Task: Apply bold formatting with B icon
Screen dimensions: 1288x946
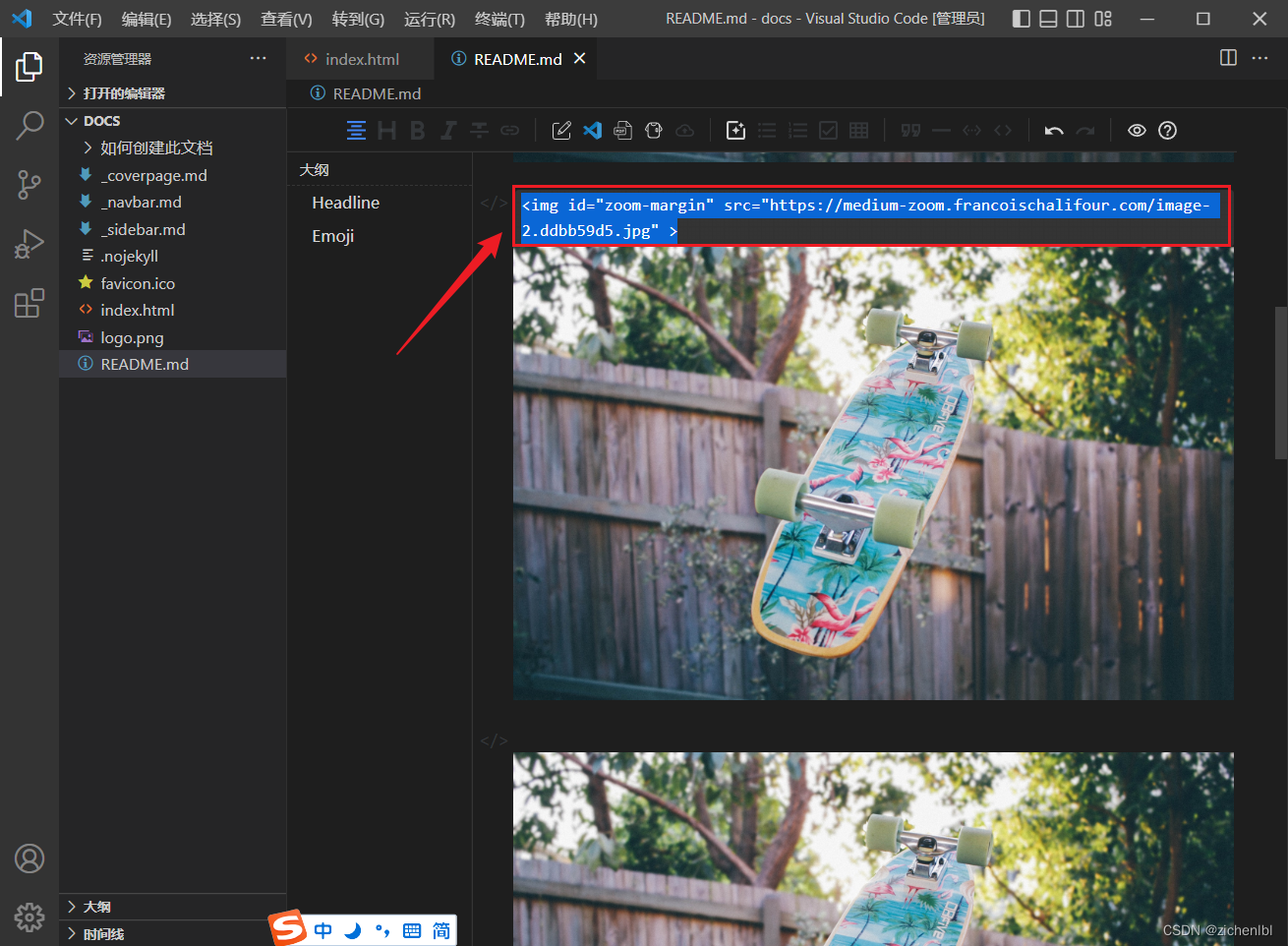Action: 417,131
